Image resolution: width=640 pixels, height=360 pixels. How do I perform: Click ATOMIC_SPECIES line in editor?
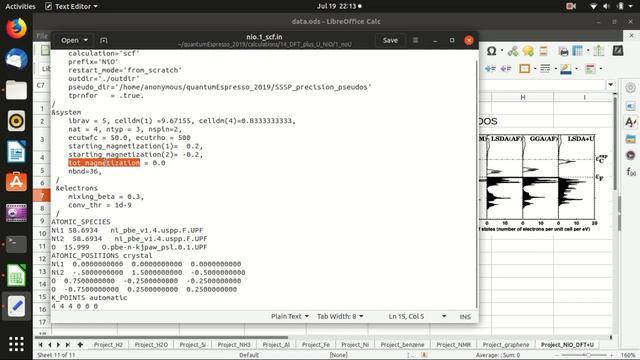coord(81,222)
